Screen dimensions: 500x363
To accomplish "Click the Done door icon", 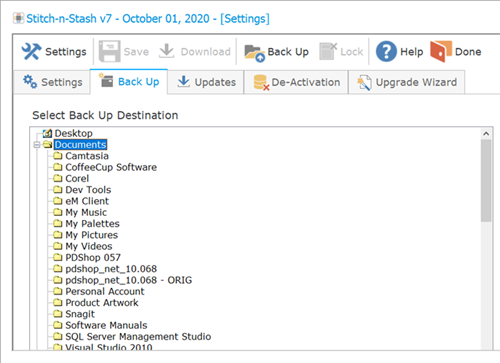I will pyautogui.click(x=441, y=51).
